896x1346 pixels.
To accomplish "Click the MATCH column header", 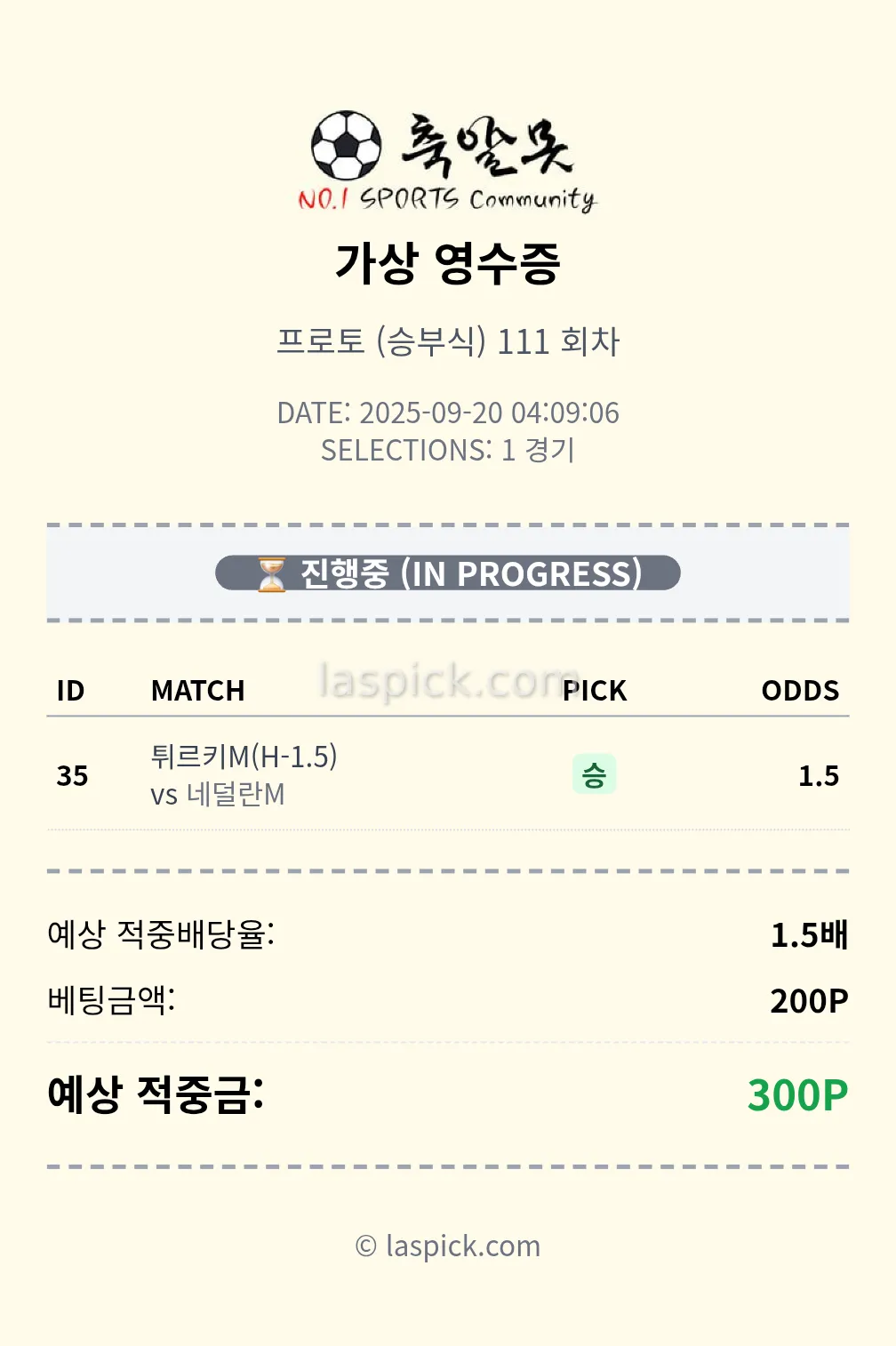I will pos(197,691).
